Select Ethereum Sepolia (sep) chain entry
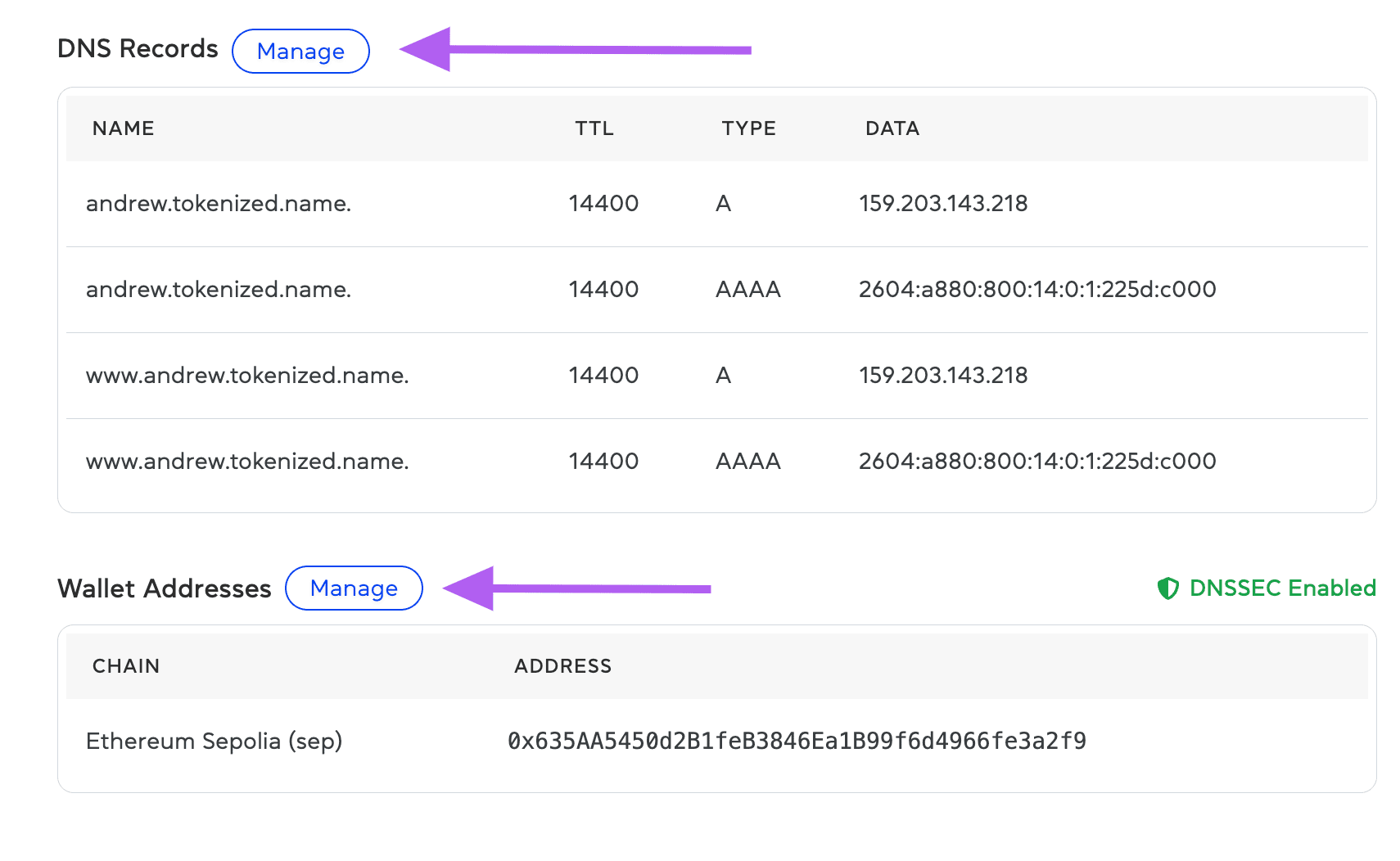Screen dimensions: 1400x861 coord(214,742)
